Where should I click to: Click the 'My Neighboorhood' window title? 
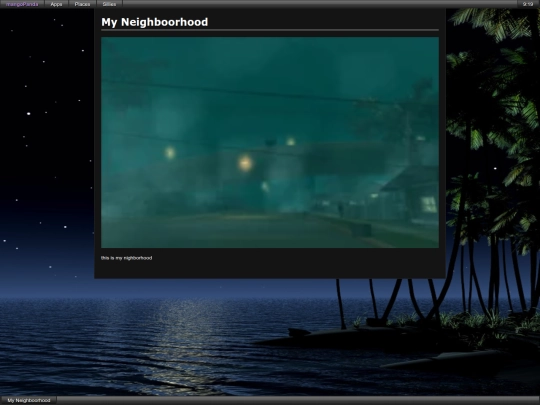(155, 22)
